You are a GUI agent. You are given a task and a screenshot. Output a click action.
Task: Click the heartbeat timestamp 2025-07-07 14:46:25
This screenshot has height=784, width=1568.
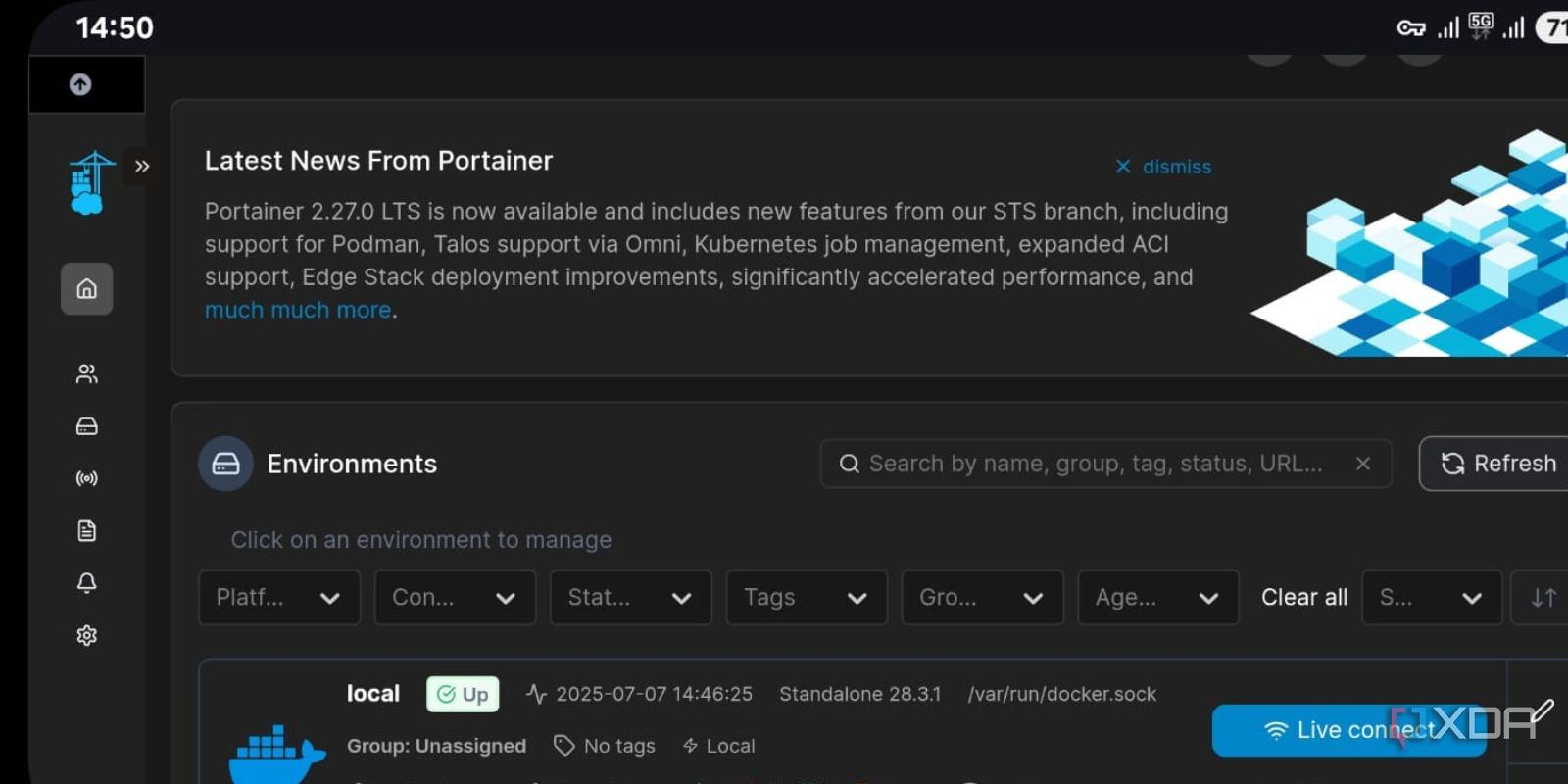[639, 694]
